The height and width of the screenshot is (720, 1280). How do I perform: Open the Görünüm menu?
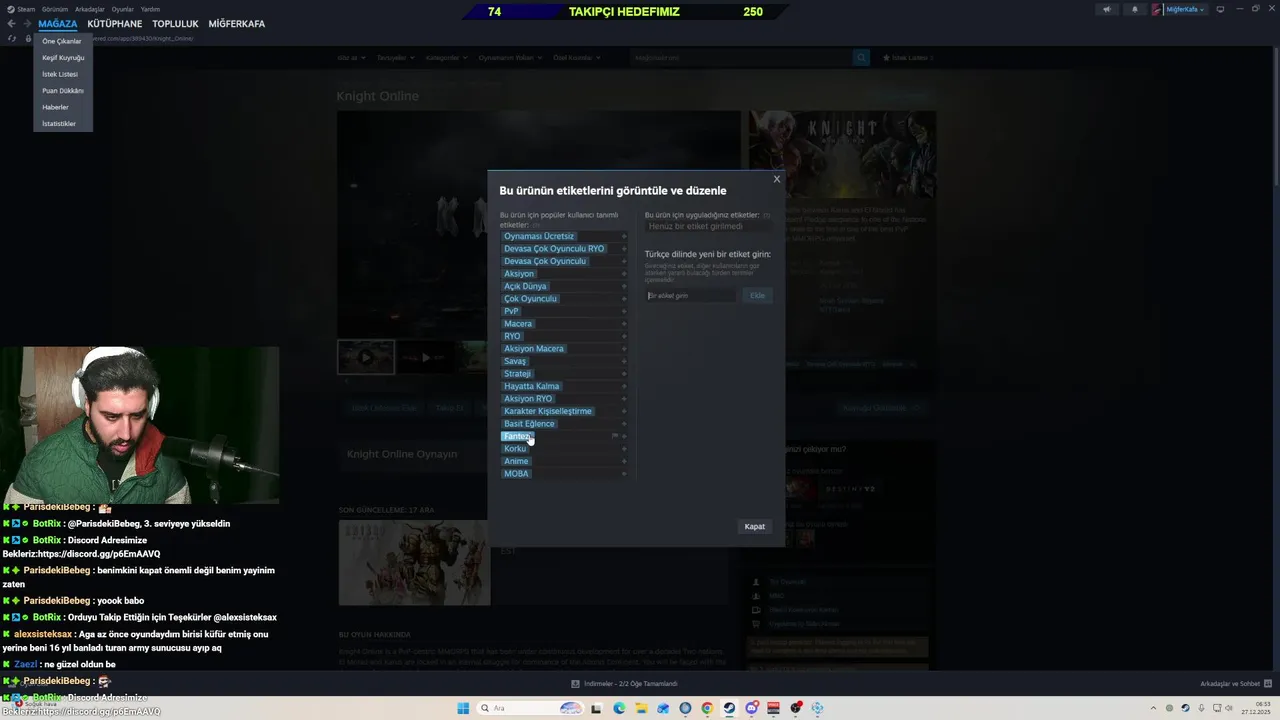click(x=55, y=9)
